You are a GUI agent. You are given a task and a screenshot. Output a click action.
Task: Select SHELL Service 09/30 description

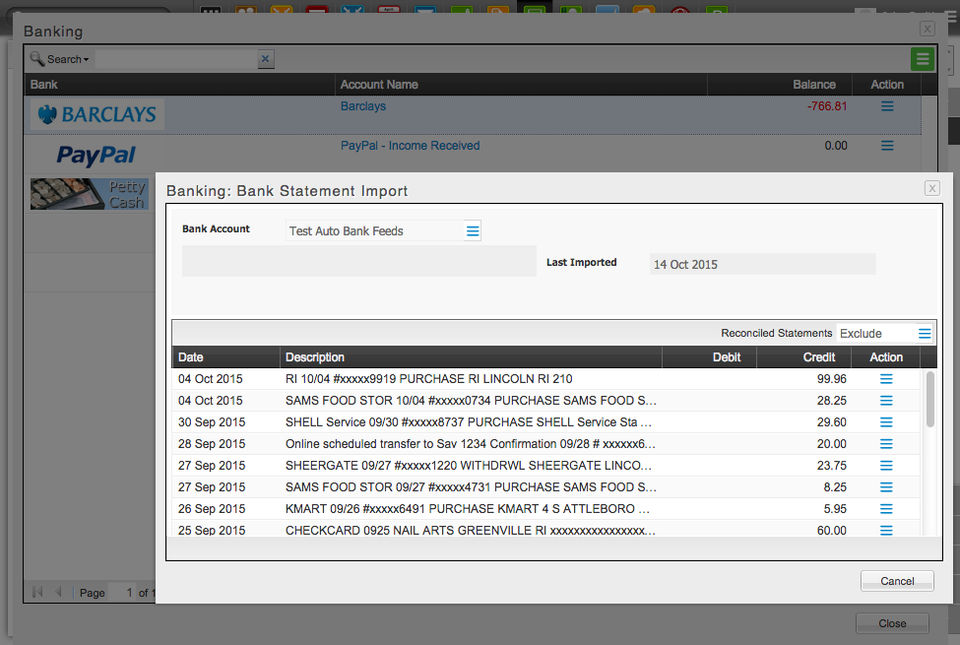pos(468,422)
